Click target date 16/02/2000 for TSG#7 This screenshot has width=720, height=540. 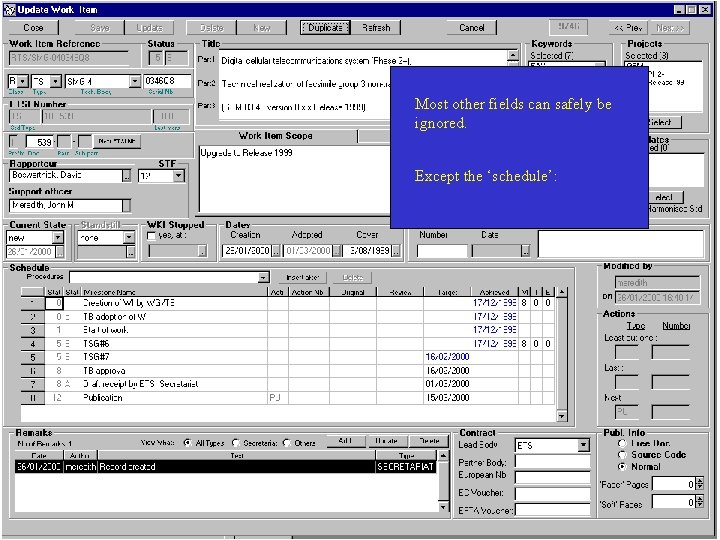pos(447,357)
